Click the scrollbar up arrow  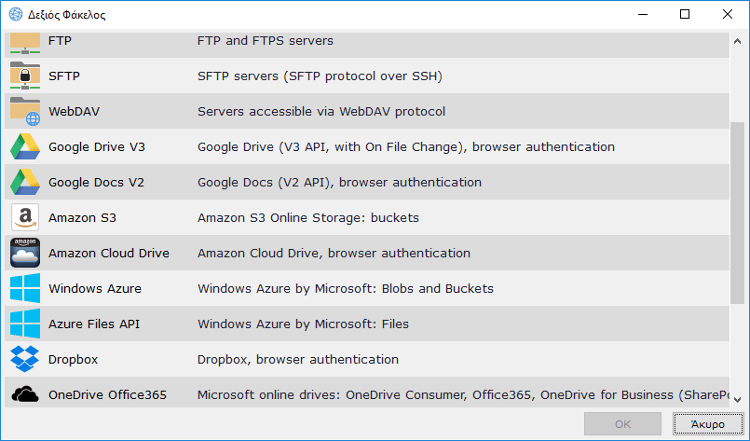coord(737,41)
